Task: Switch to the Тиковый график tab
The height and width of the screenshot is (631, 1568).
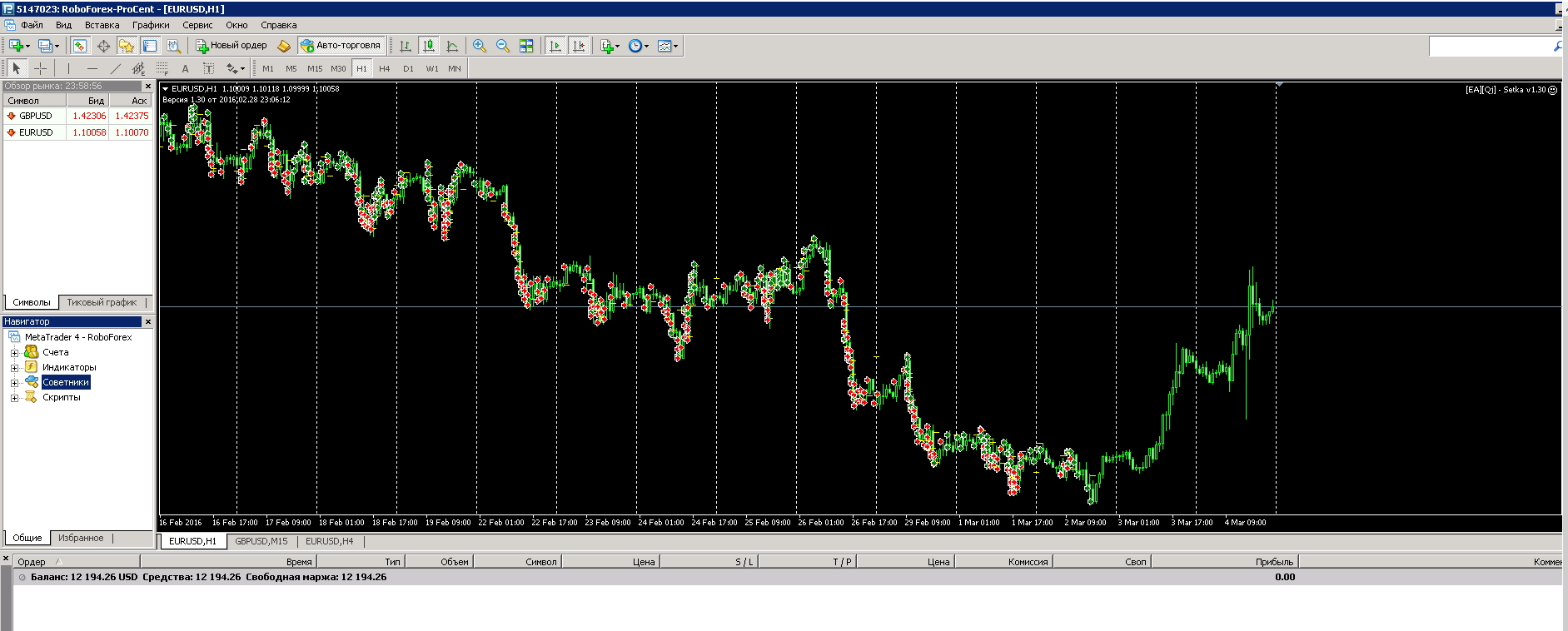Action: [x=102, y=302]
